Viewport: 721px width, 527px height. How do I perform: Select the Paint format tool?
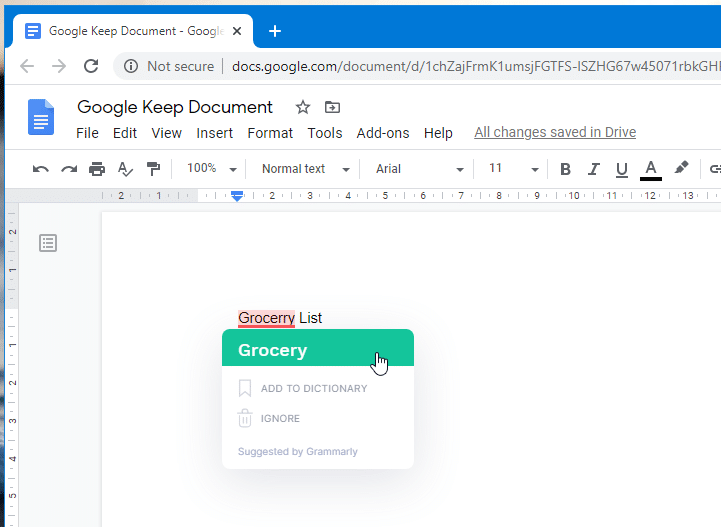click(153, 169)
